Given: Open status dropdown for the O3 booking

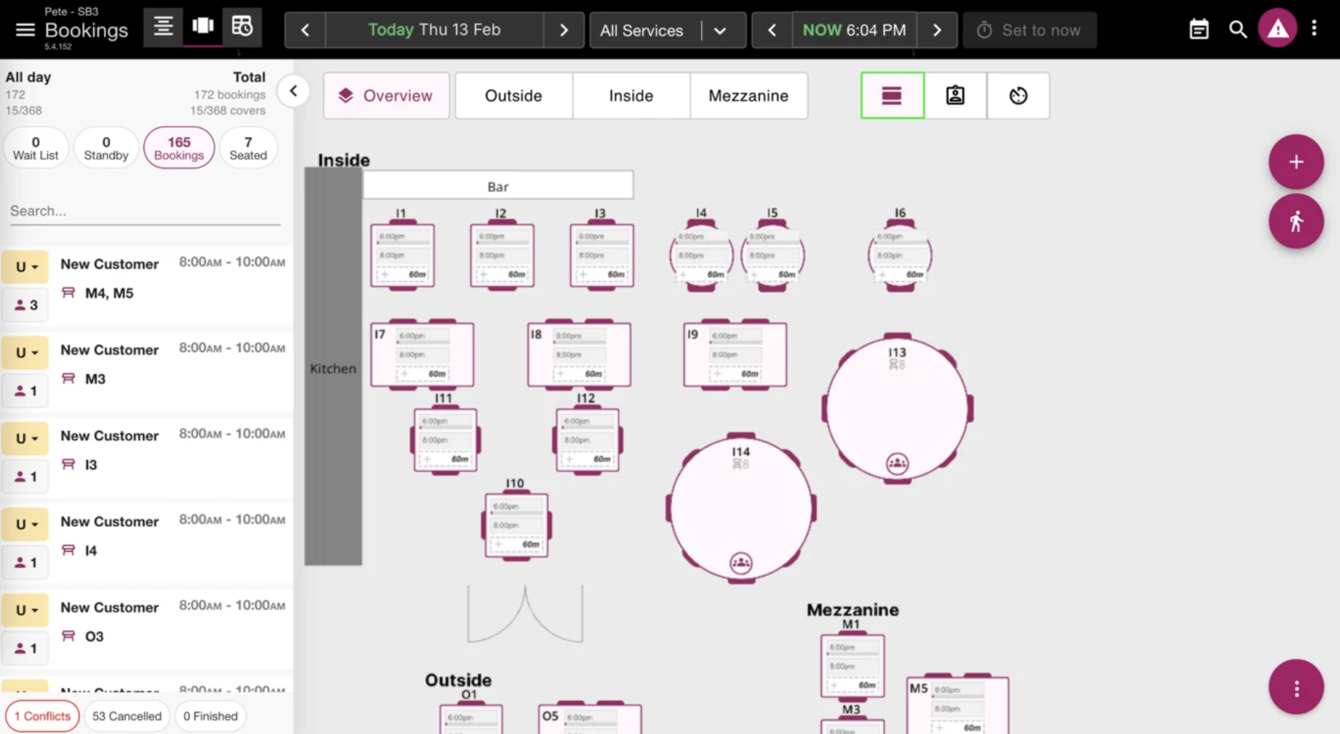Looking at the screenshot, I should click(25, 611).
